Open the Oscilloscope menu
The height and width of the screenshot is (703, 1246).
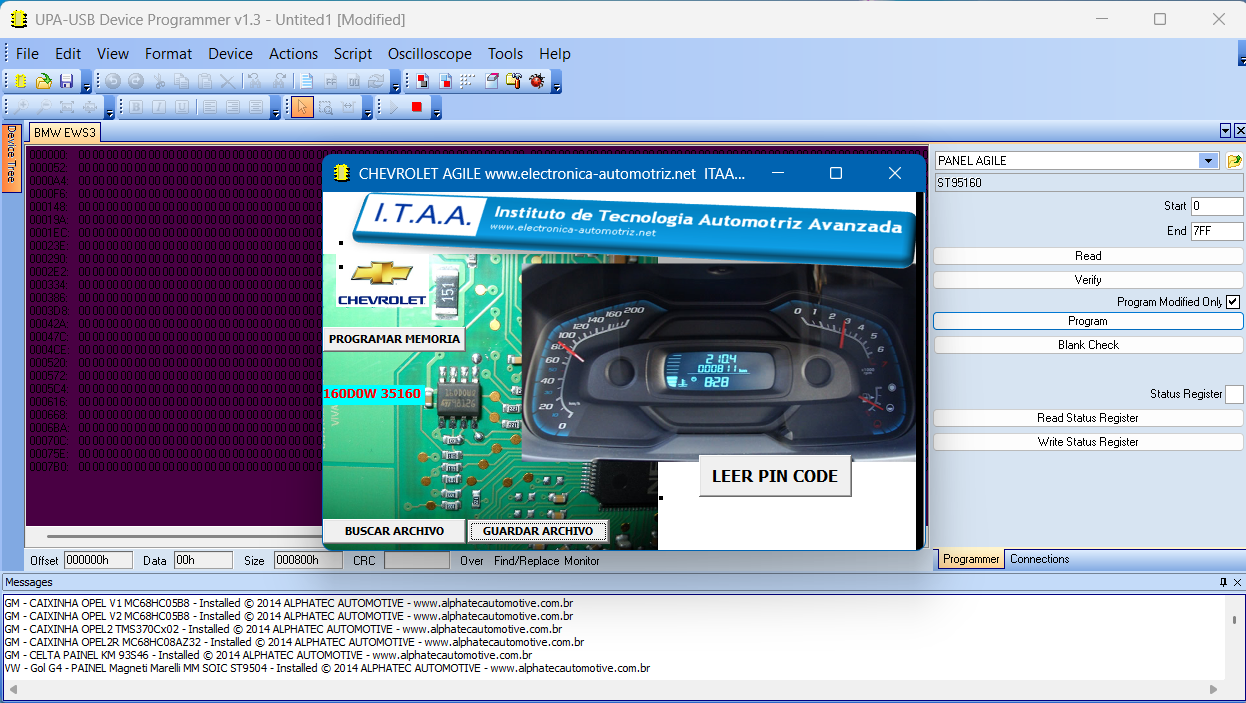pyautogui.click(x=430, y=54)
